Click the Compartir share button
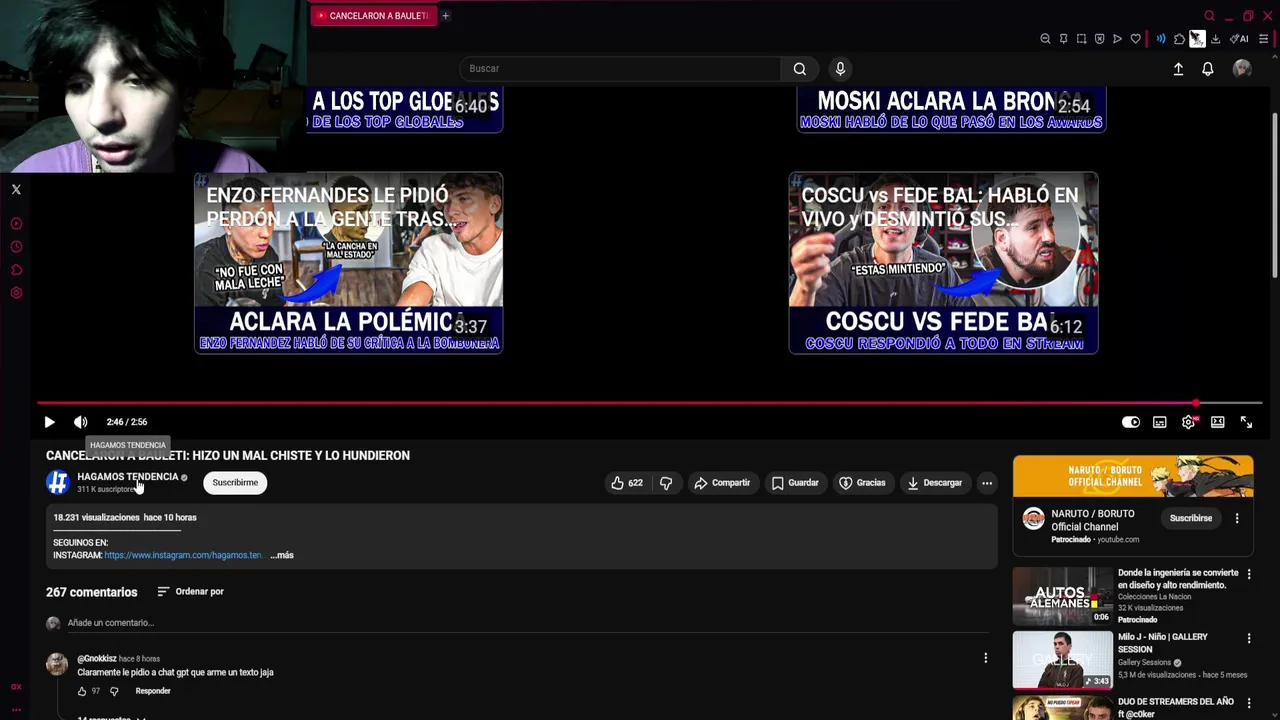The height and width of the screenshot is (720, 1280). [722, 483]
